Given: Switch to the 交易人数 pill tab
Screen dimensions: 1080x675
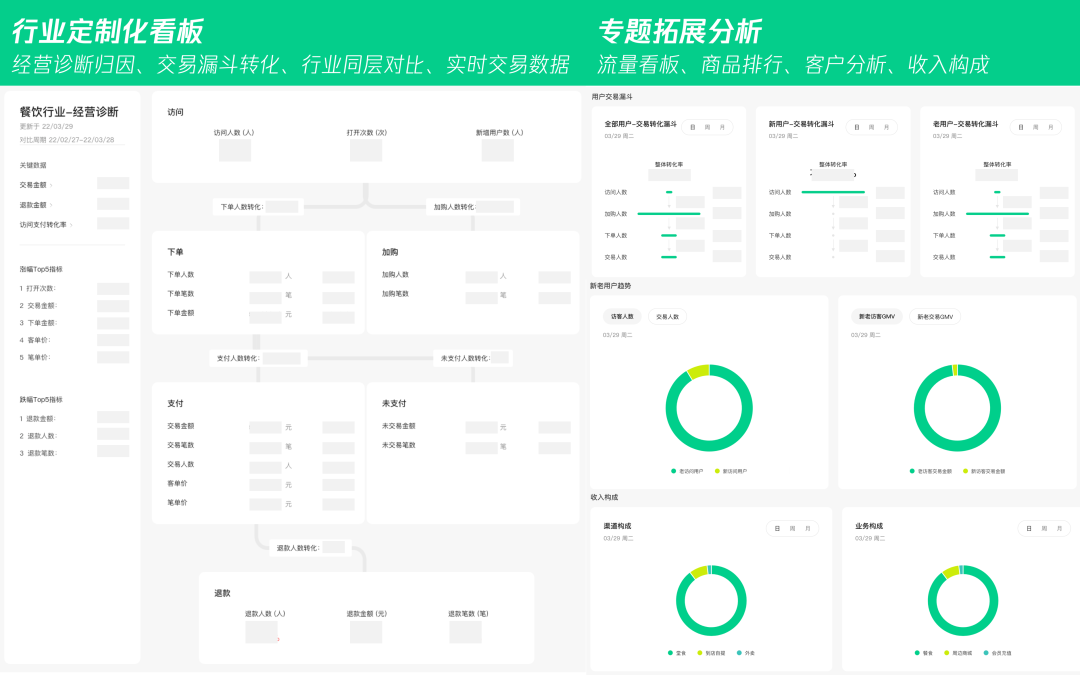Looking at the screenshot, I should click(667, 317).
